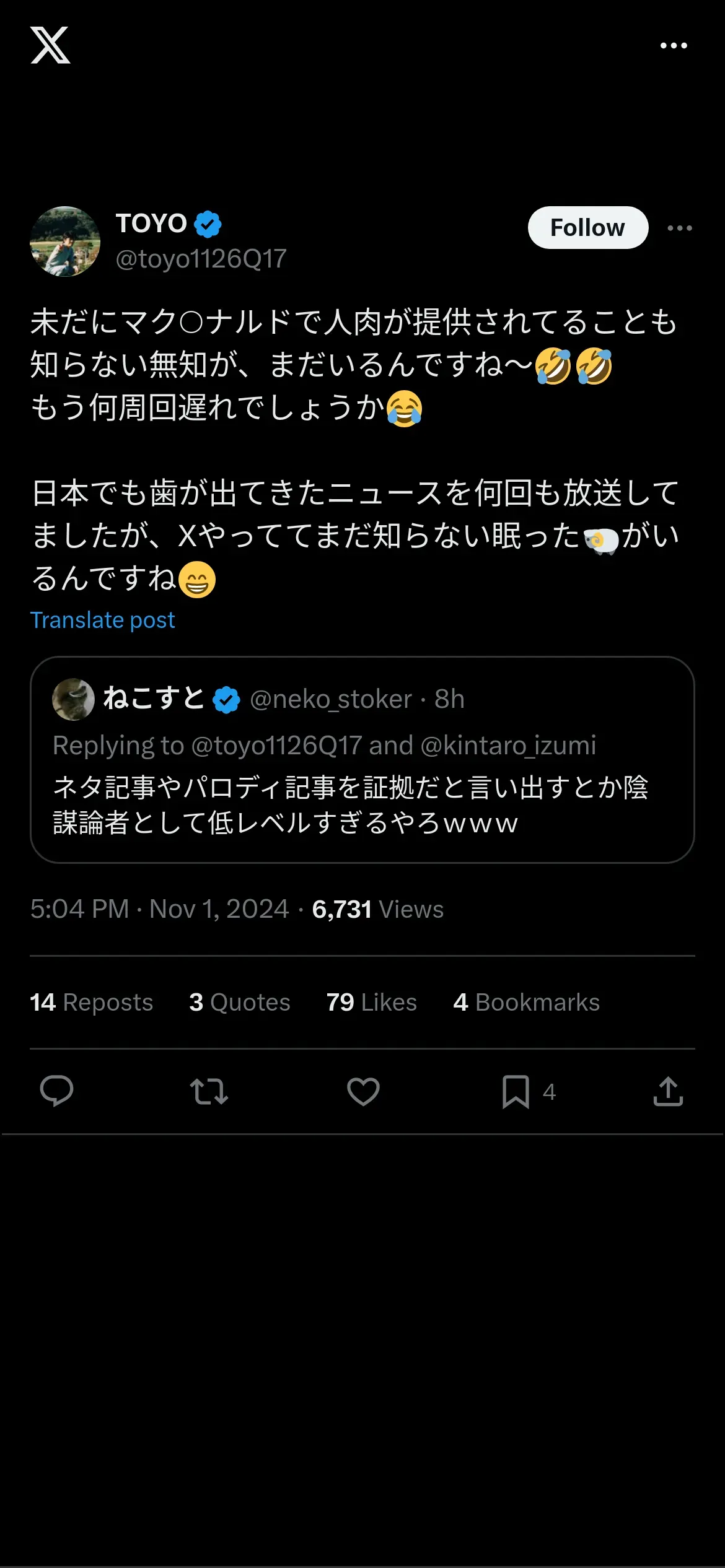View the 79 Likes list

[372, 1002]
